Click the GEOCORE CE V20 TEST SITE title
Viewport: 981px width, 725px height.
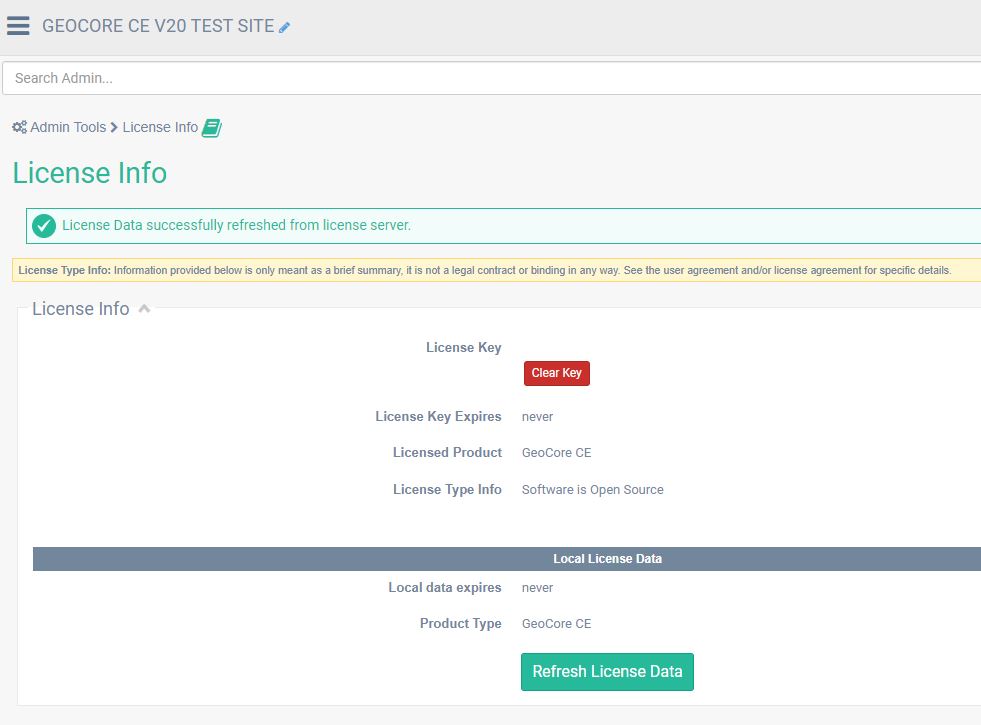coord(158,26)
